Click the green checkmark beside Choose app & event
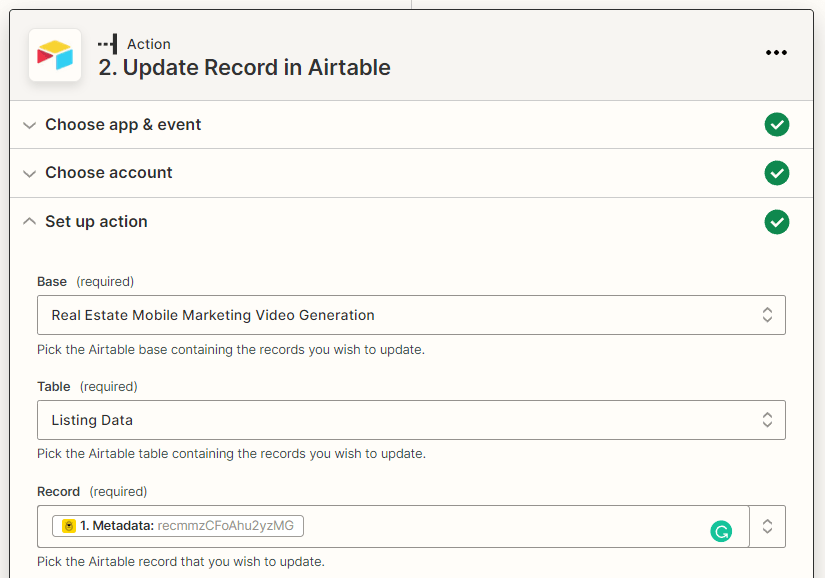Viewport: 825px width, 578px height. (777, 124)
